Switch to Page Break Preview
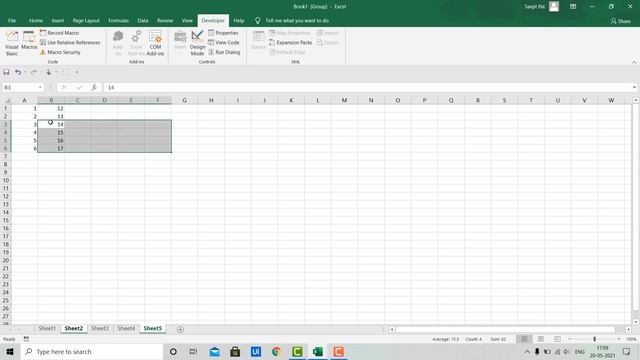 pyautogui.click(x=557, y=339)
